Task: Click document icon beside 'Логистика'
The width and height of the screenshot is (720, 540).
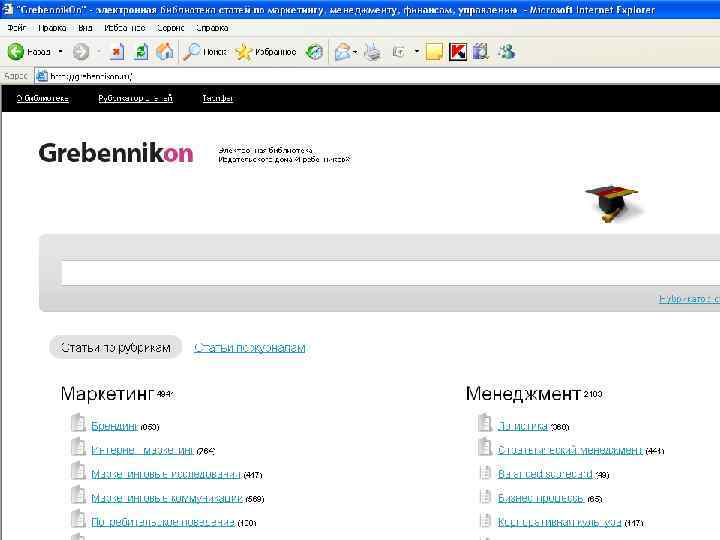Action: (485, 423)
